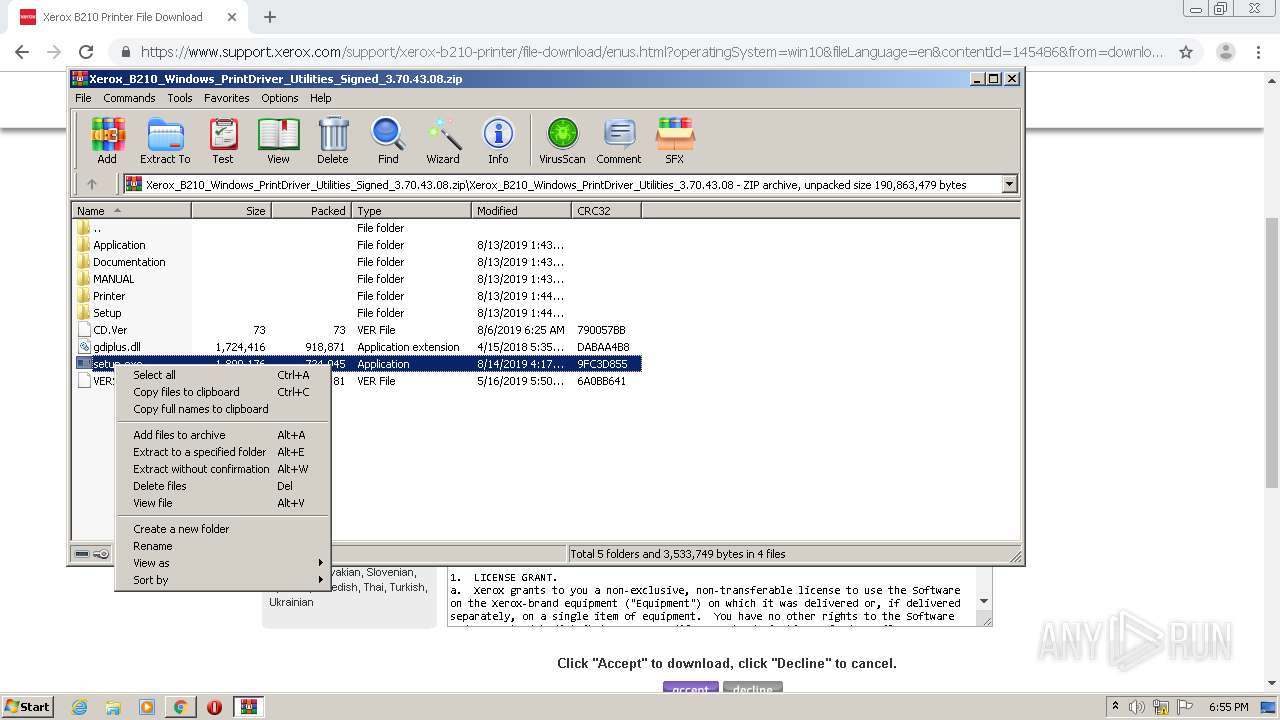The width and height of the screenshot is (1280, 720).
Task: Select the Documentation folder row
Action: coord(358,262)
